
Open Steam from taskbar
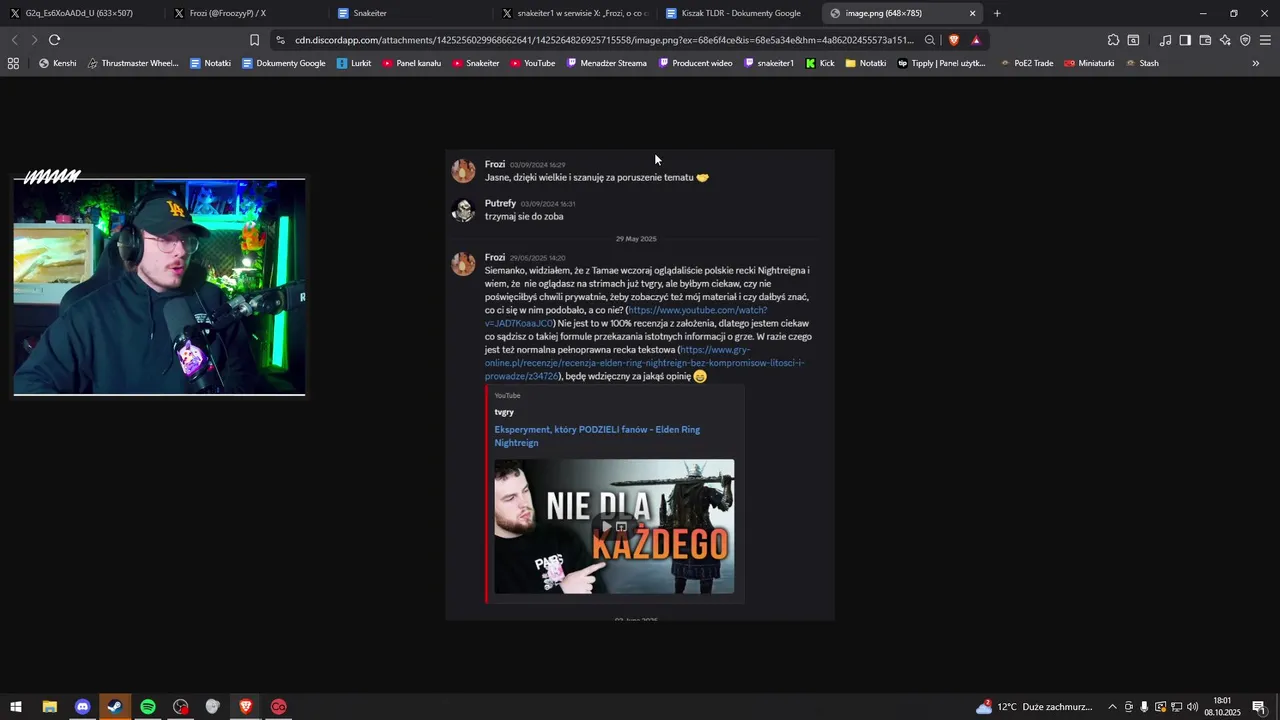tap(115, 707)
